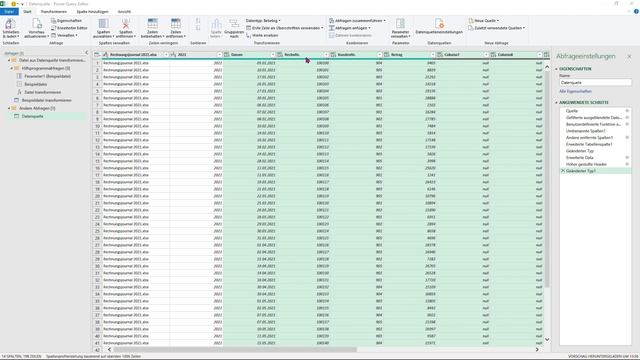This screenshot has height=360, width=640.
Task: Select the Column7 column header
Action: 463,55
